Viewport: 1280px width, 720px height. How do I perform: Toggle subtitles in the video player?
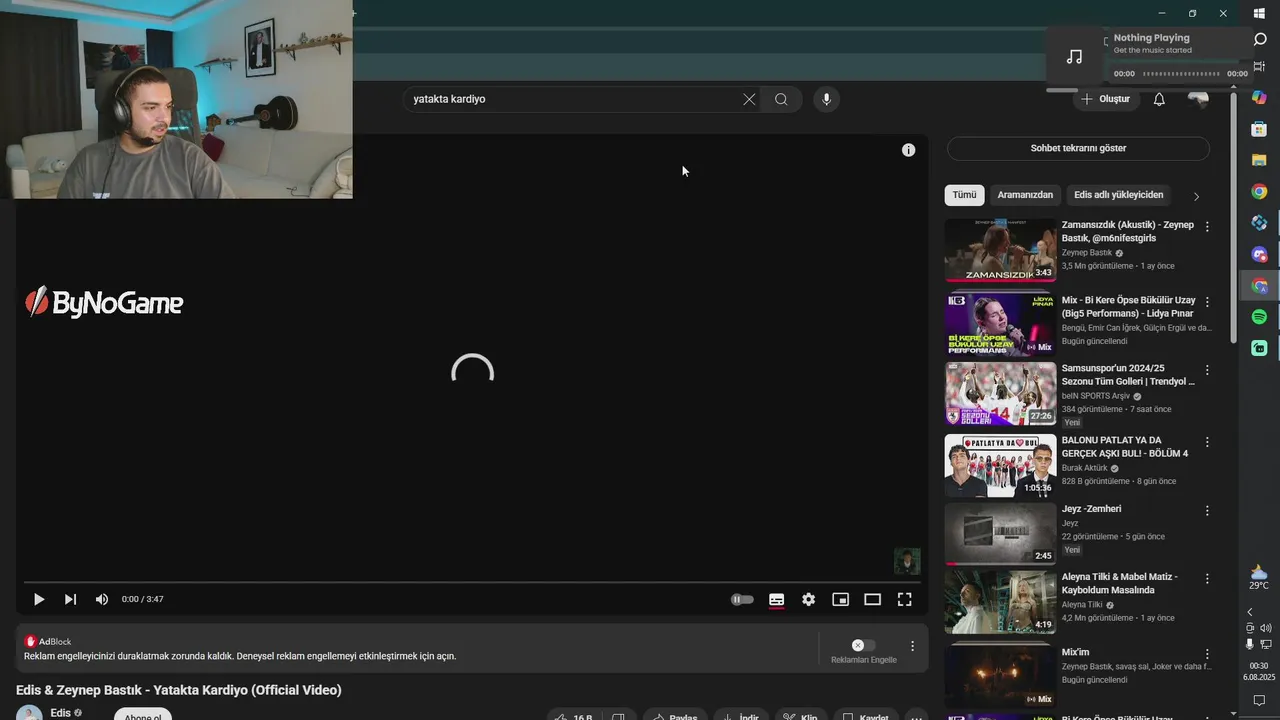click(776, 599)
